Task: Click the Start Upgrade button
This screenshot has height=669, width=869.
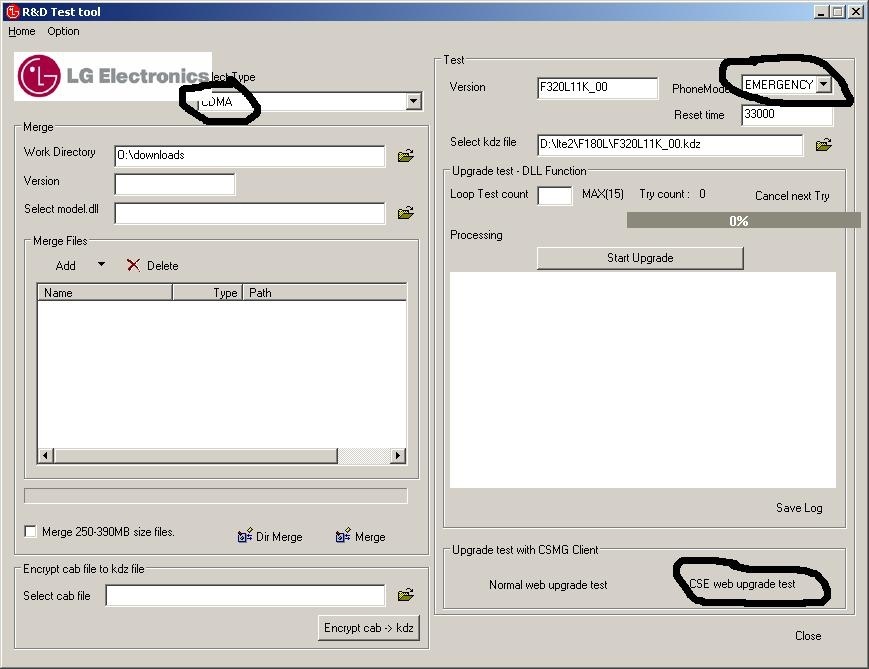Action: click(640, 258)
